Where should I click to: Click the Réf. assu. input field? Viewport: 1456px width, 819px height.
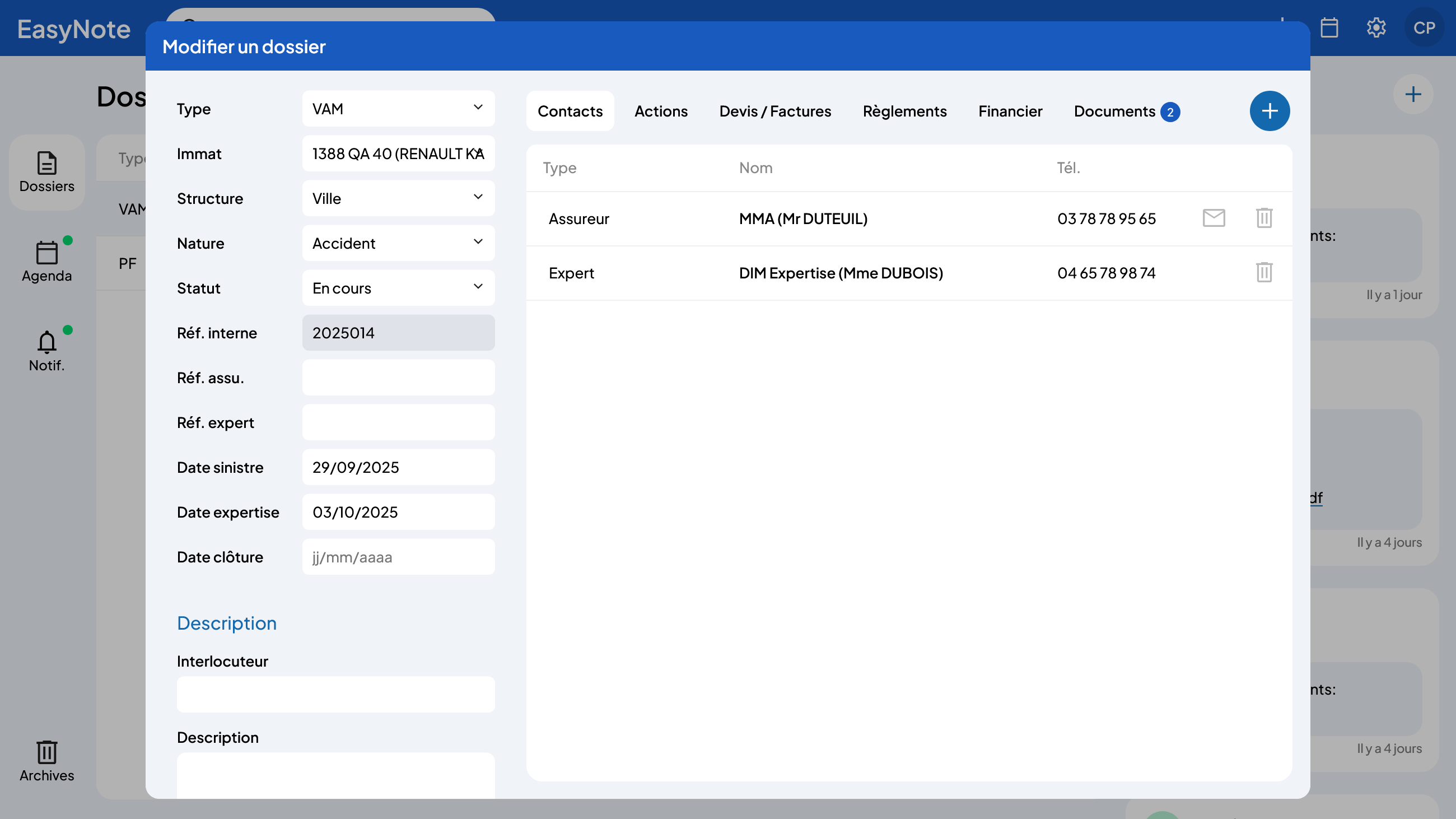pyautogui.click(x=398, y=378)
